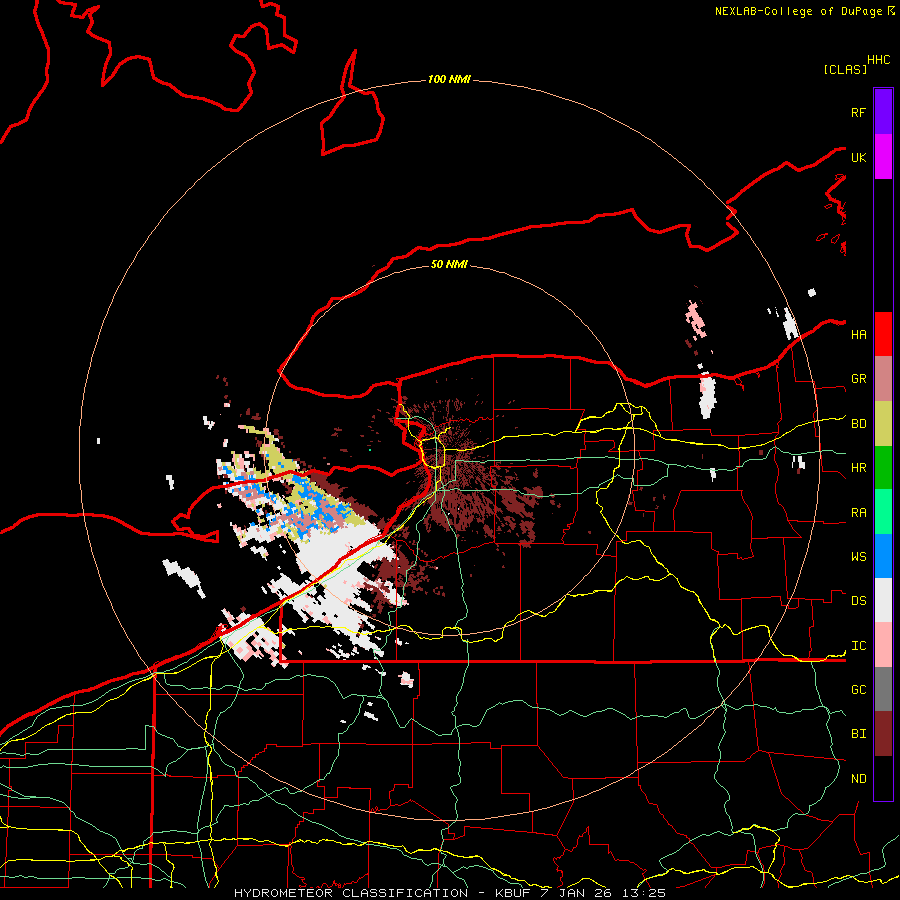Select the GR legend color block
Screen dimensions: 900x900
pyautogui.click(x=883, y=378)
